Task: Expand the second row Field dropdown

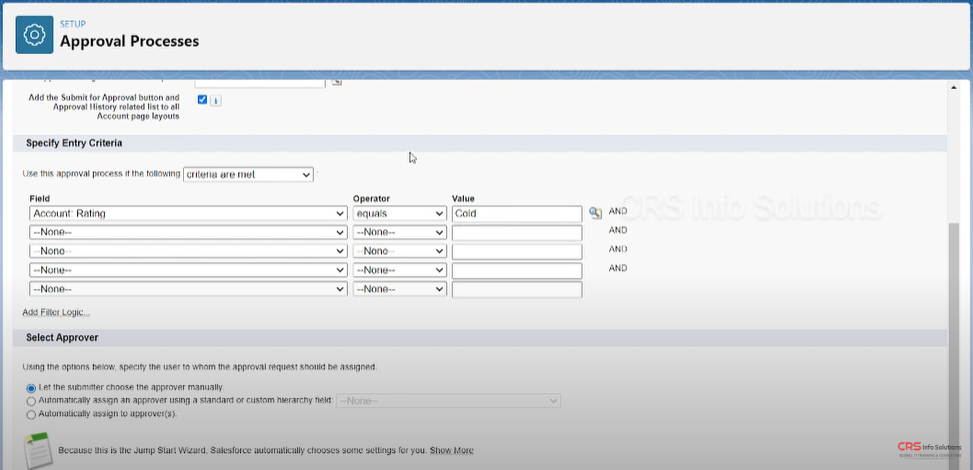Action: 188,232
